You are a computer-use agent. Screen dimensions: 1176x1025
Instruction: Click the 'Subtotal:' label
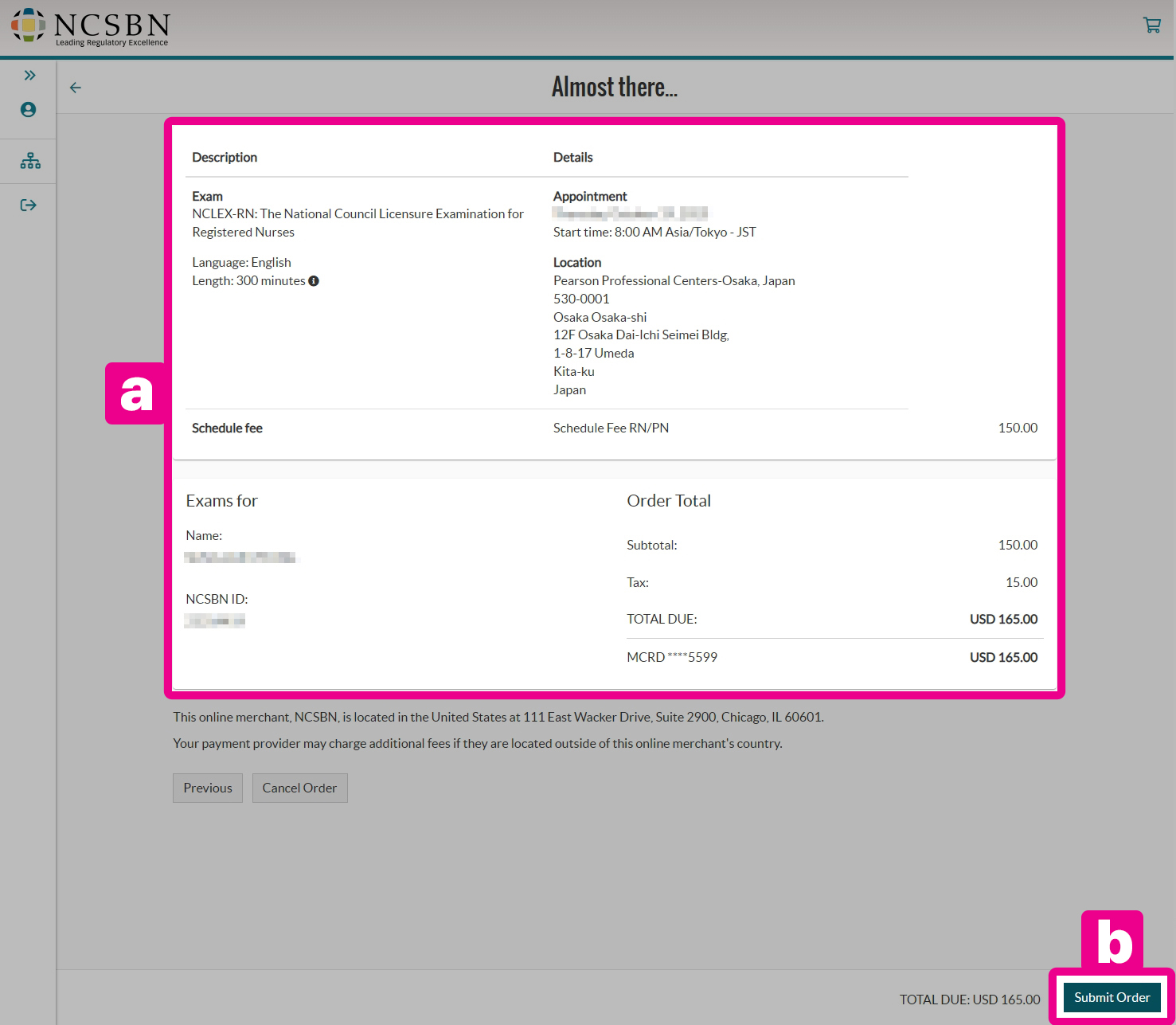point(652,546)
